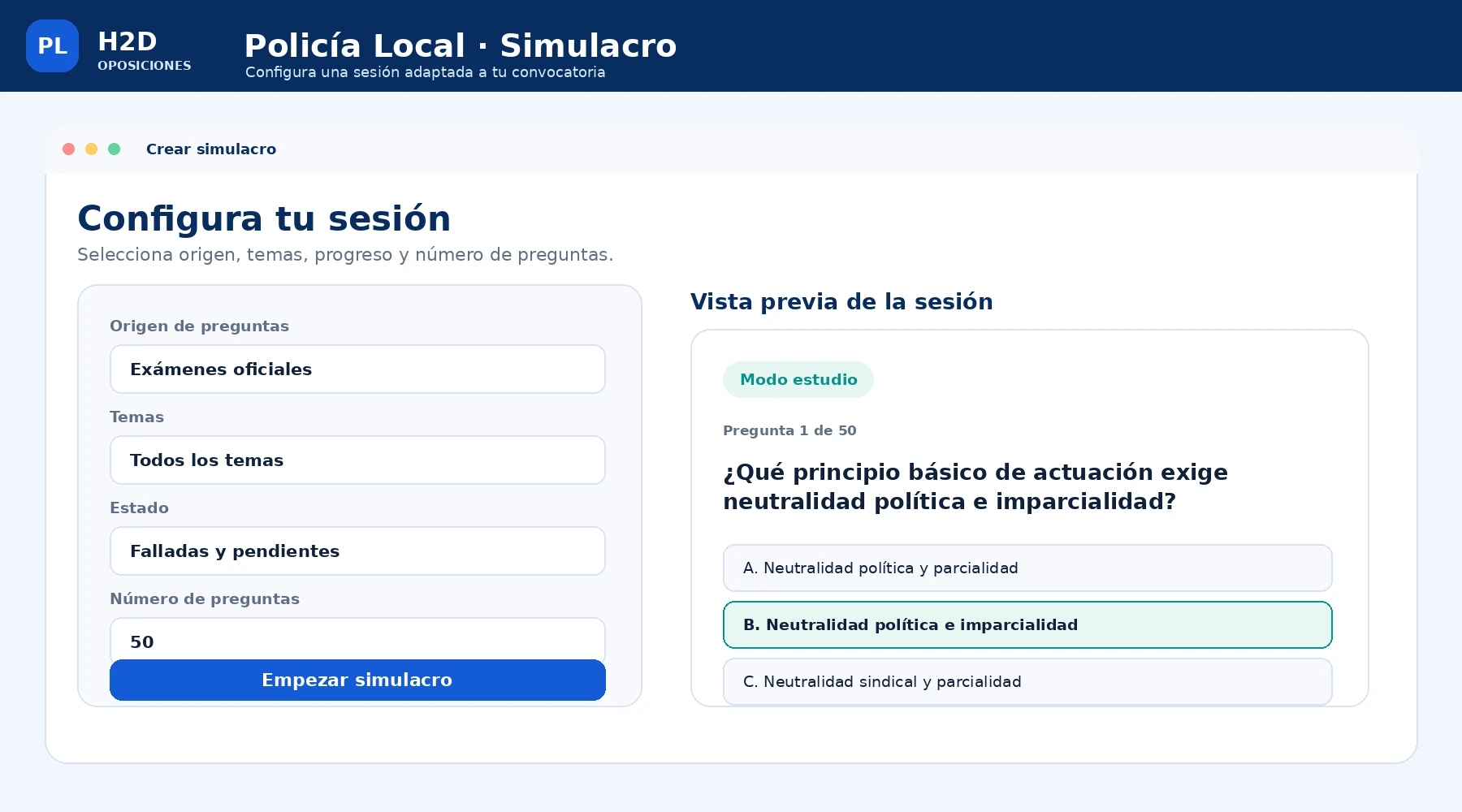
Task: Open the Origen de preguntas dropdown
Action: [357, 369]
